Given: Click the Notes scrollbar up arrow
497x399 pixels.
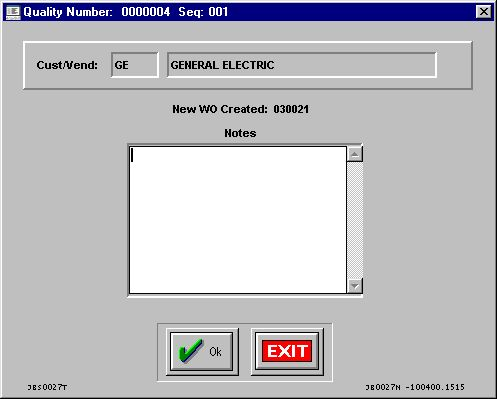Looking at the screenshot, I should tap(355, 154).
